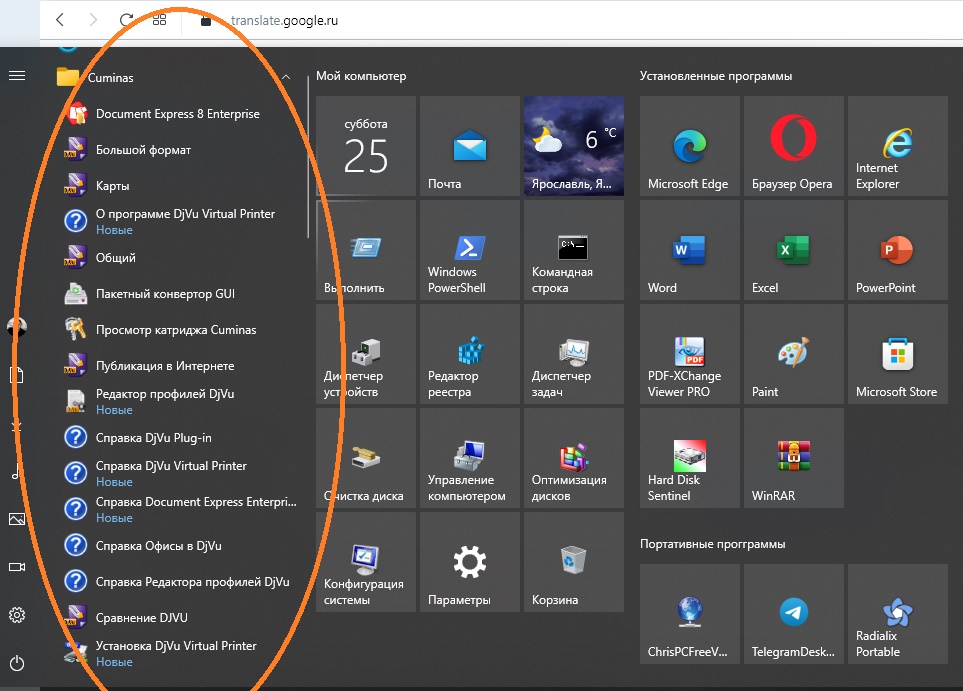Open Конфигурация системы tile
This screenshot has width=963, height=691.
[366, 562]
